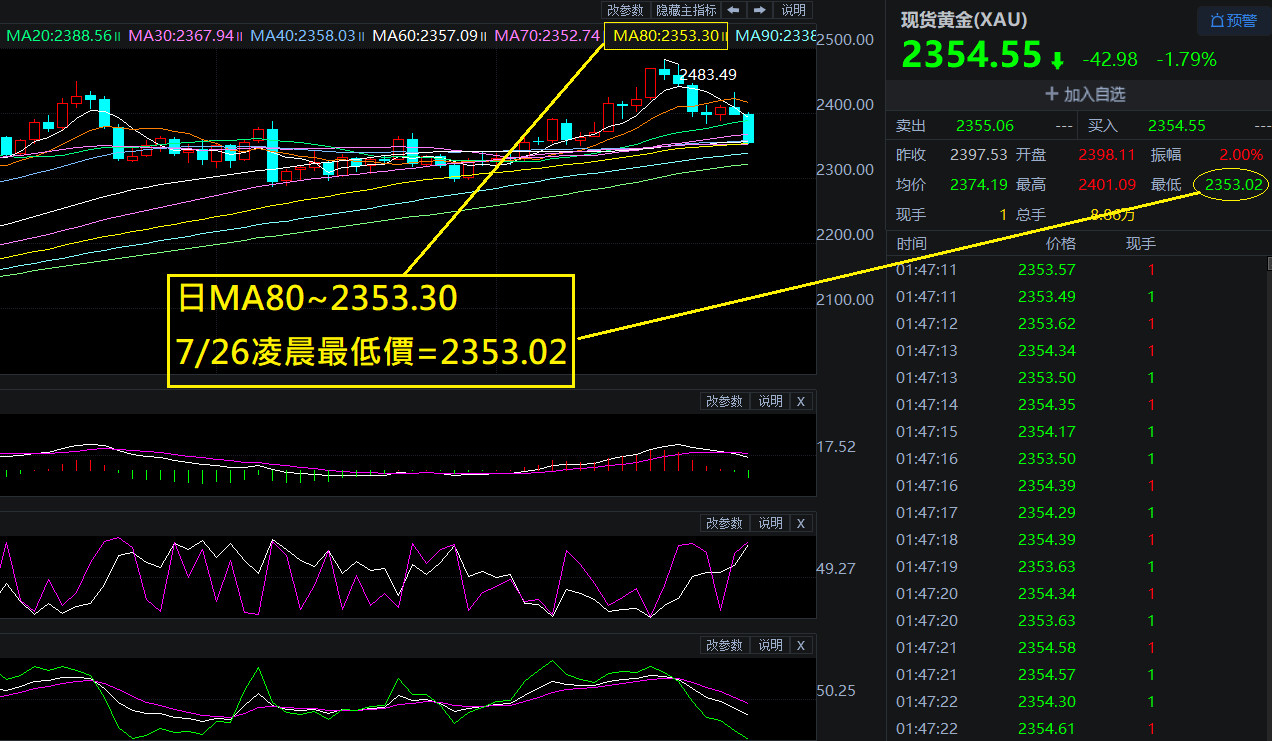1272x741 pixels.
Task: Select the trade row priced 2353.57
Action: point(1079,270)
